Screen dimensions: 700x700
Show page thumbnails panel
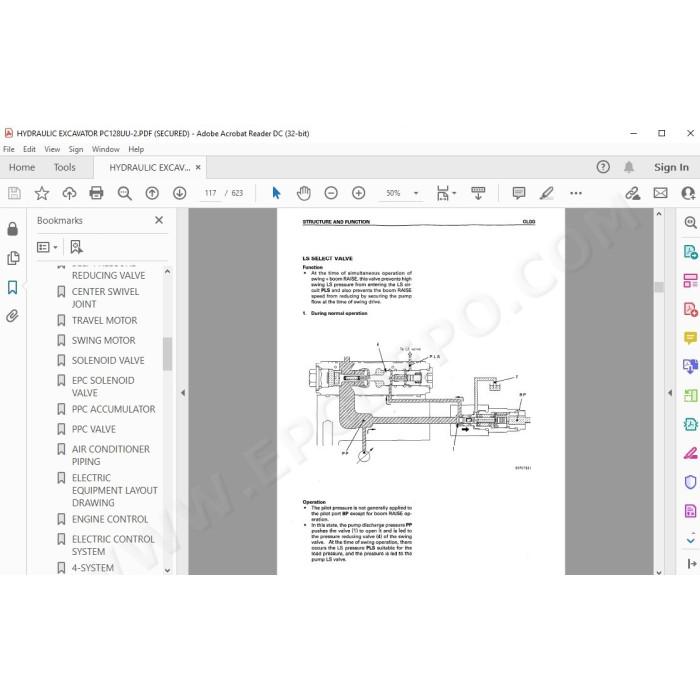pyautogui.click(x=13, y=258)
